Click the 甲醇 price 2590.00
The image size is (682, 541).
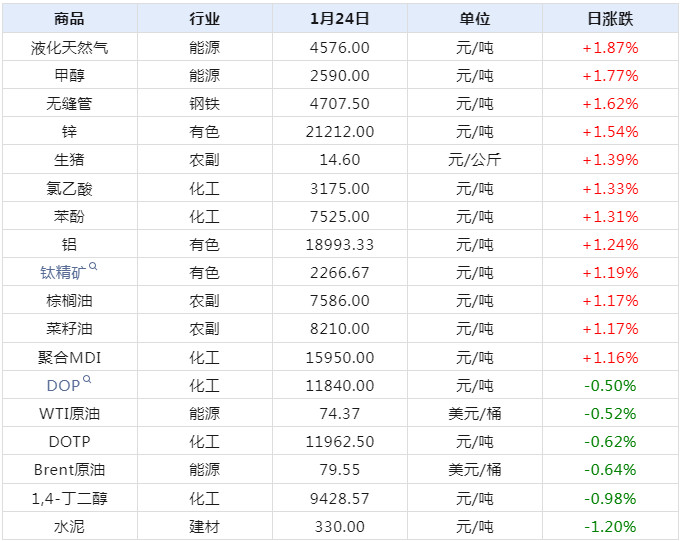point(340,75)
